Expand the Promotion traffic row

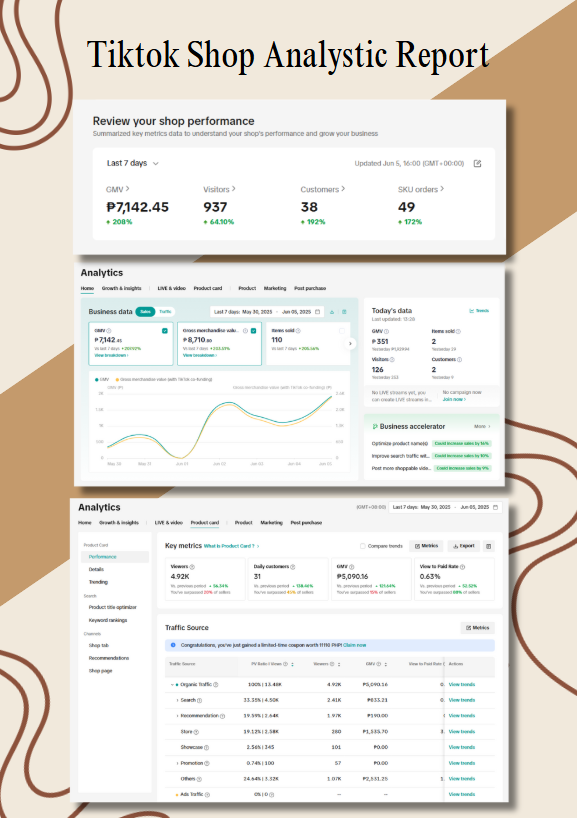[177, 763]
